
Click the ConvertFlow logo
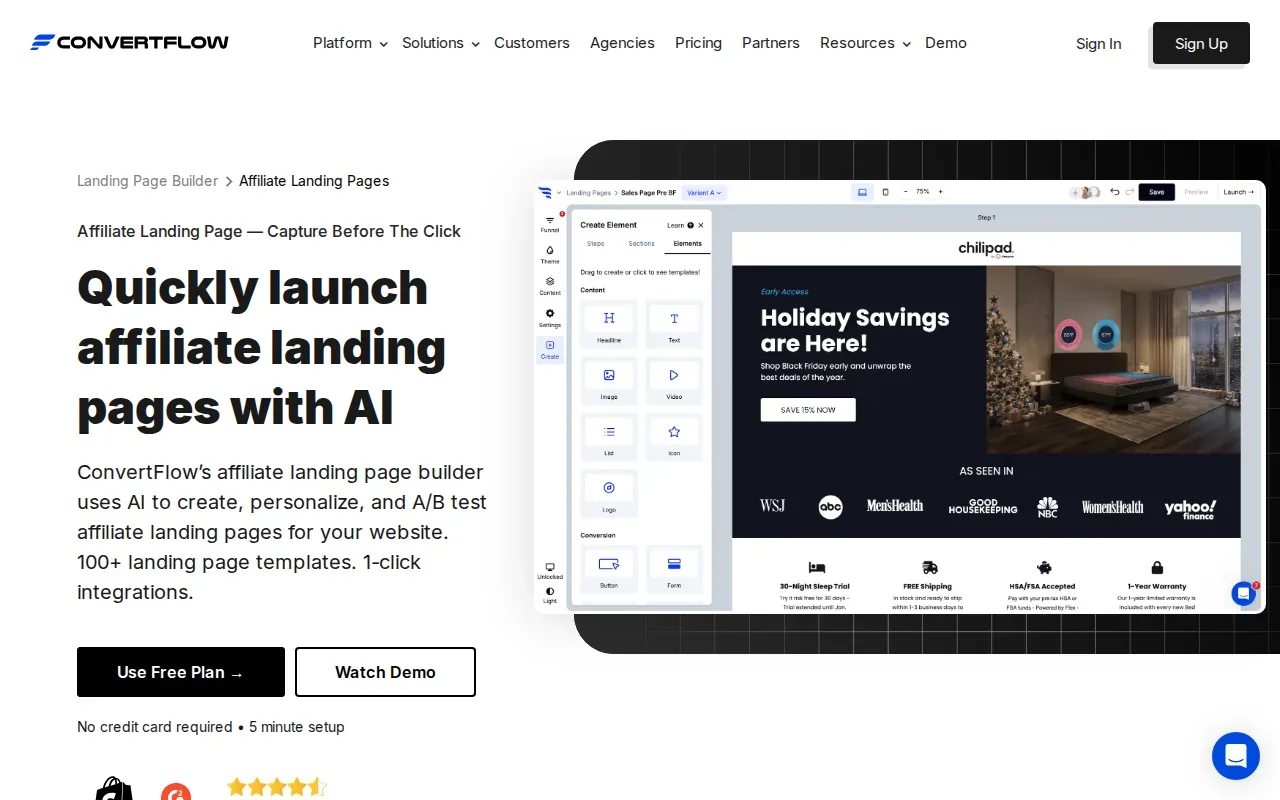point(130,42)
